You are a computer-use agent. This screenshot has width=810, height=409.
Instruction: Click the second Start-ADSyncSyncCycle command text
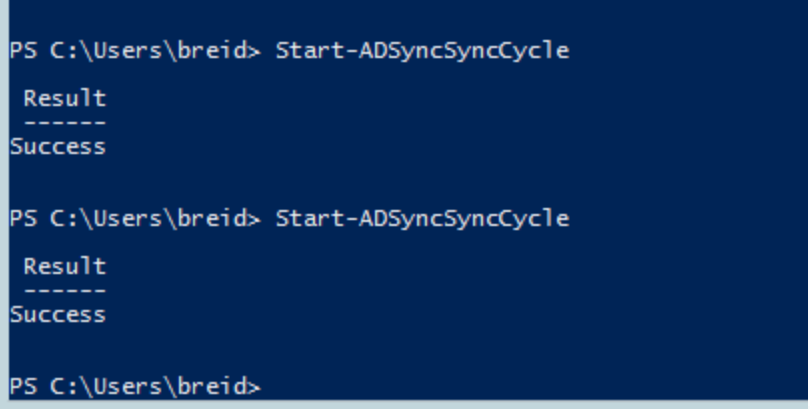pyautogui.click(x=423, y=219)
